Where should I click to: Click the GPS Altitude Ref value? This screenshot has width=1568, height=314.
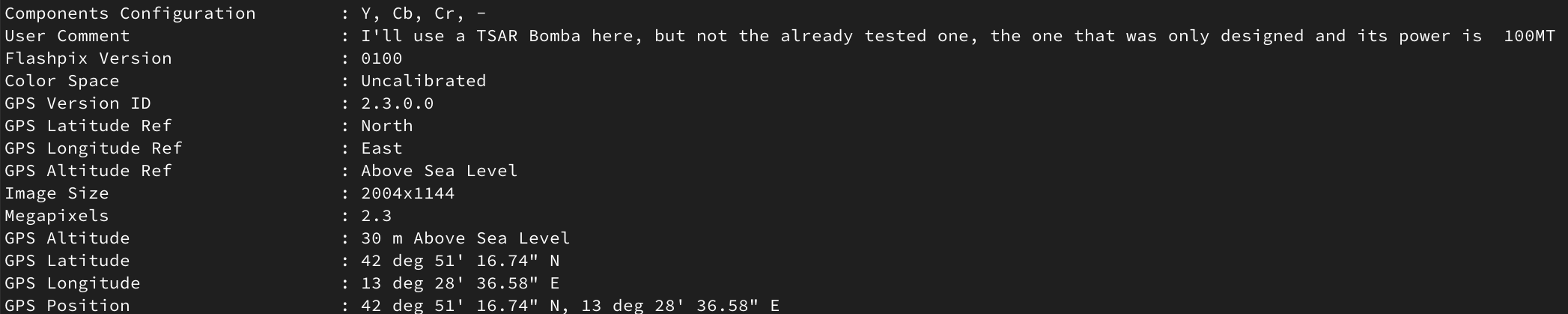click(439, 171)
